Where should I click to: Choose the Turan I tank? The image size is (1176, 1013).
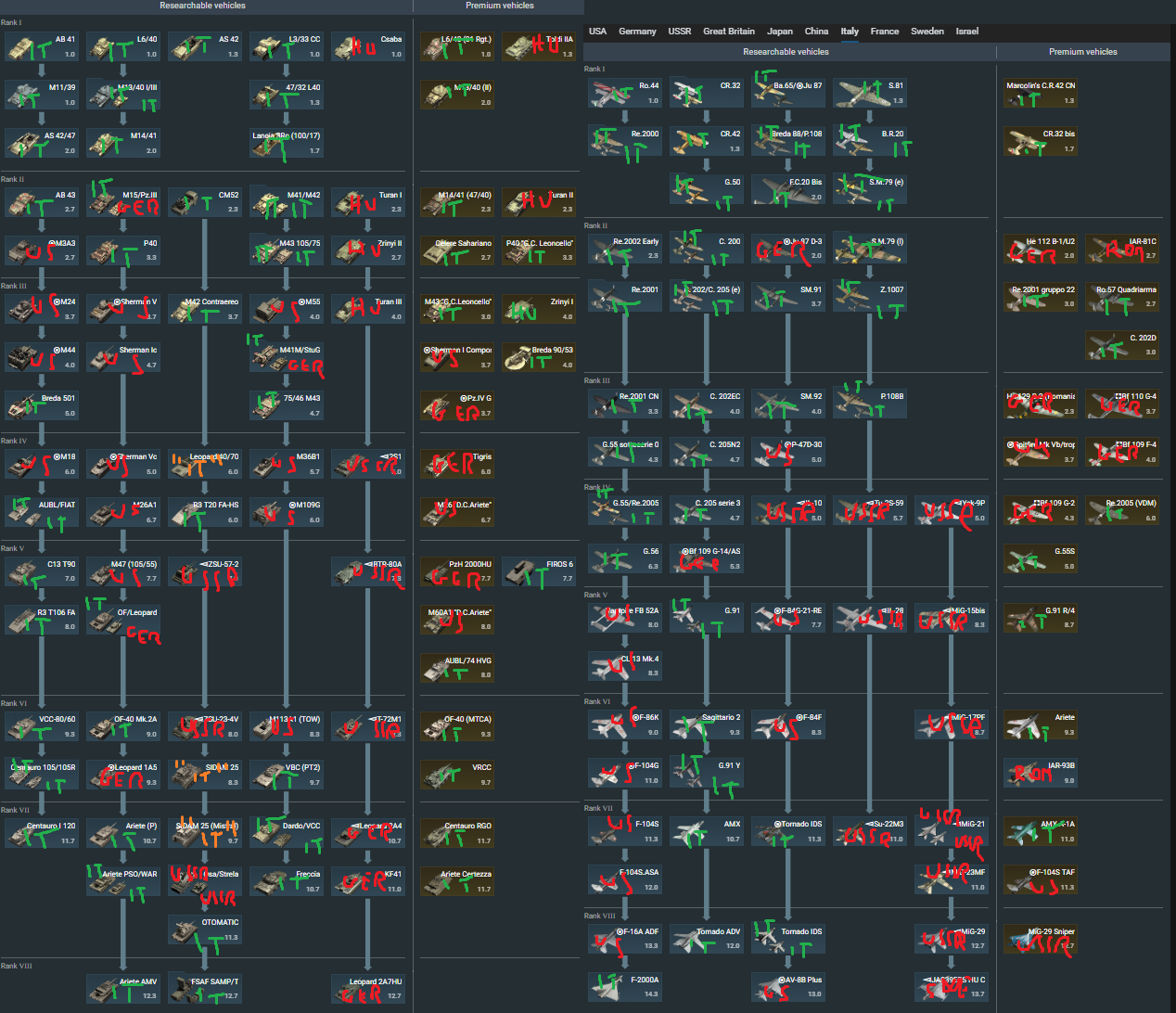pyautogui.click(x=368, y=202)
